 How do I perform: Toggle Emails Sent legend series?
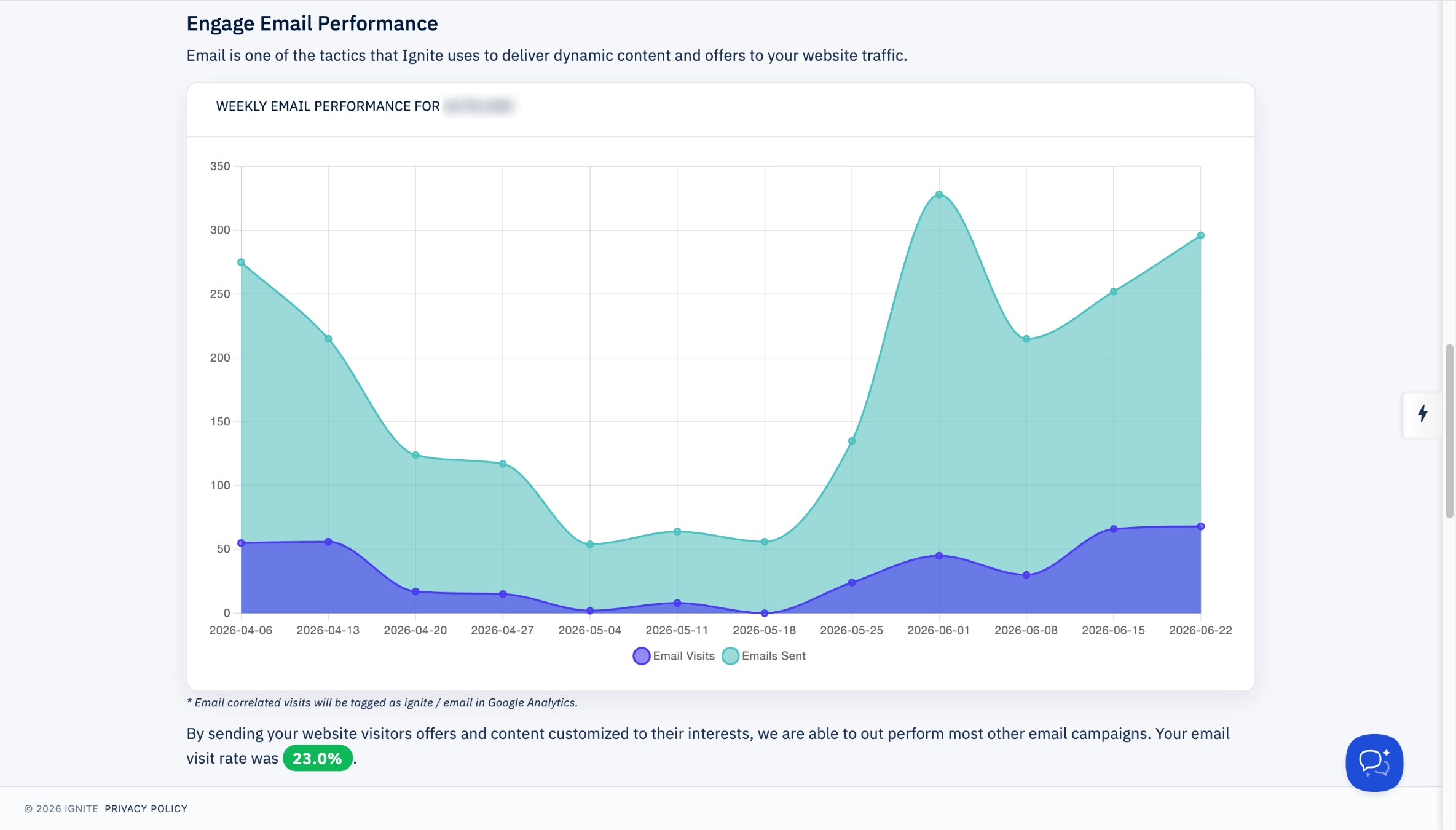point(763,656)
